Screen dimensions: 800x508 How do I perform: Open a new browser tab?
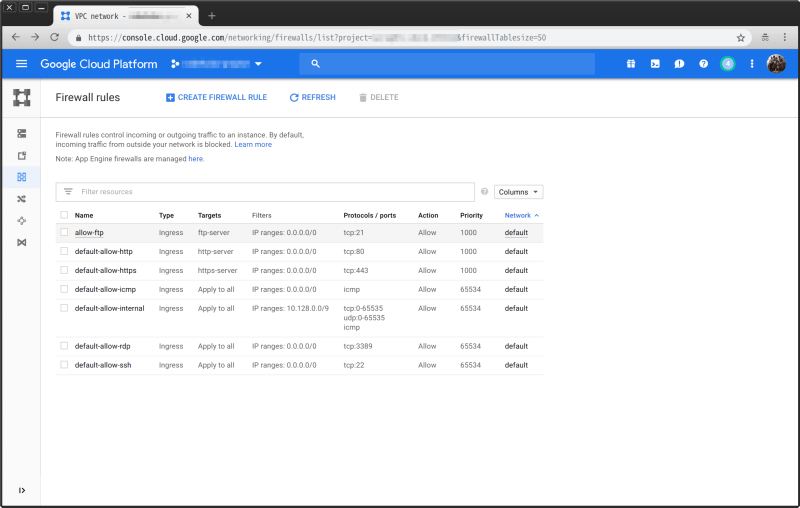(212, 16)
